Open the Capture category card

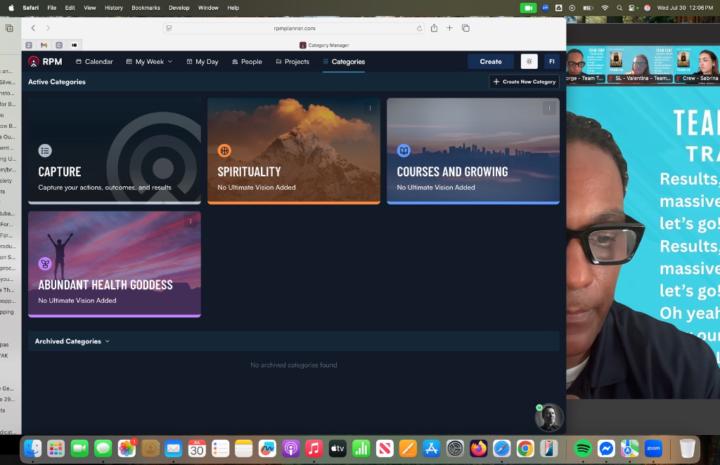114,151
